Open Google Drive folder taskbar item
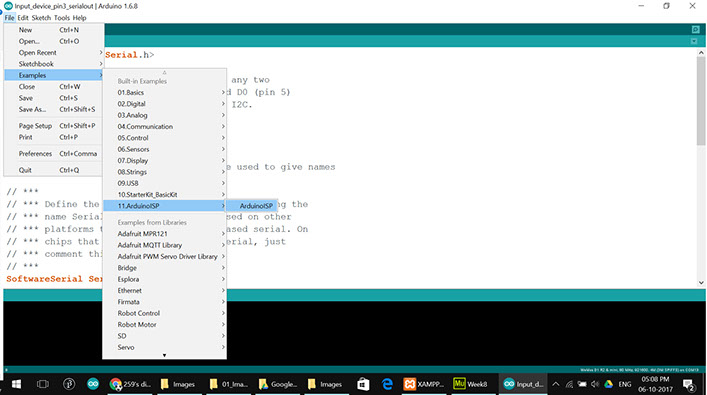Image resolution: width=707 pixels, height=395 pixels. tap(278, 384)
